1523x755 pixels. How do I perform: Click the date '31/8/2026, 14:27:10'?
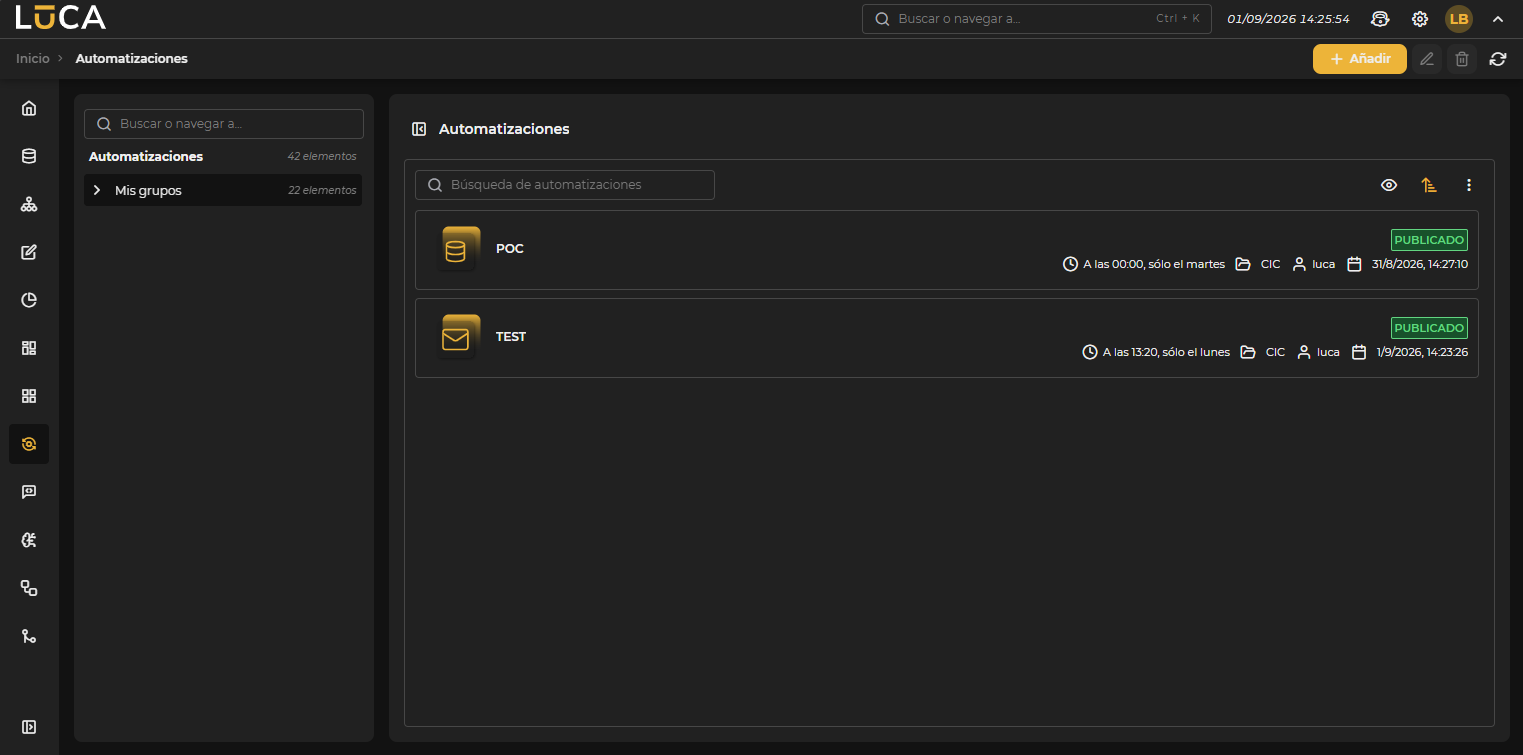[1420, 265]
